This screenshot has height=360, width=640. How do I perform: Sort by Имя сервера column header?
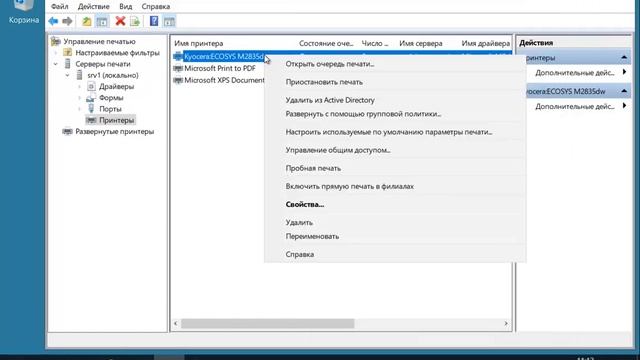(420, 43)
